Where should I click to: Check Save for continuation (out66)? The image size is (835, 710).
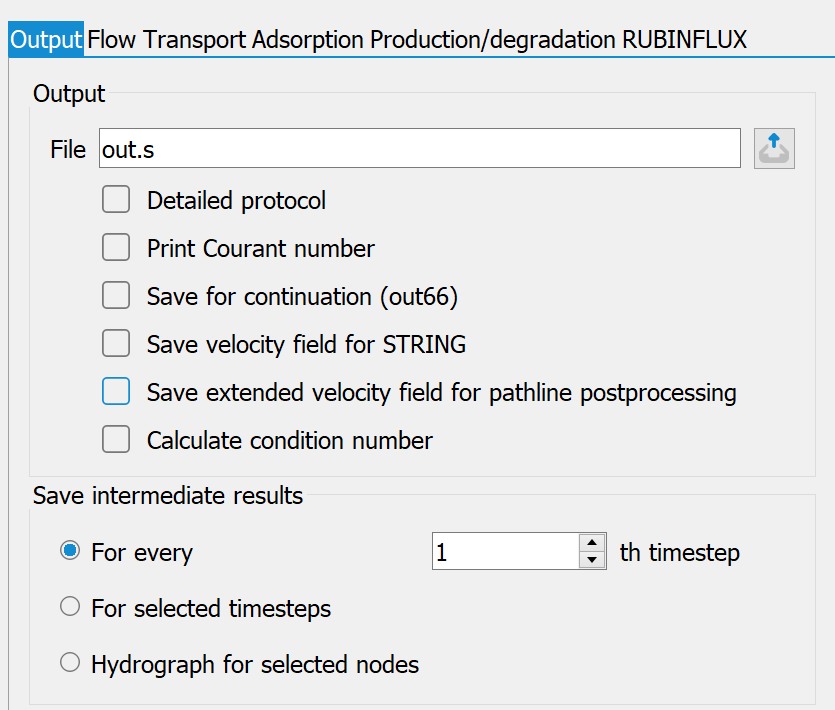(x=116, y=295)
